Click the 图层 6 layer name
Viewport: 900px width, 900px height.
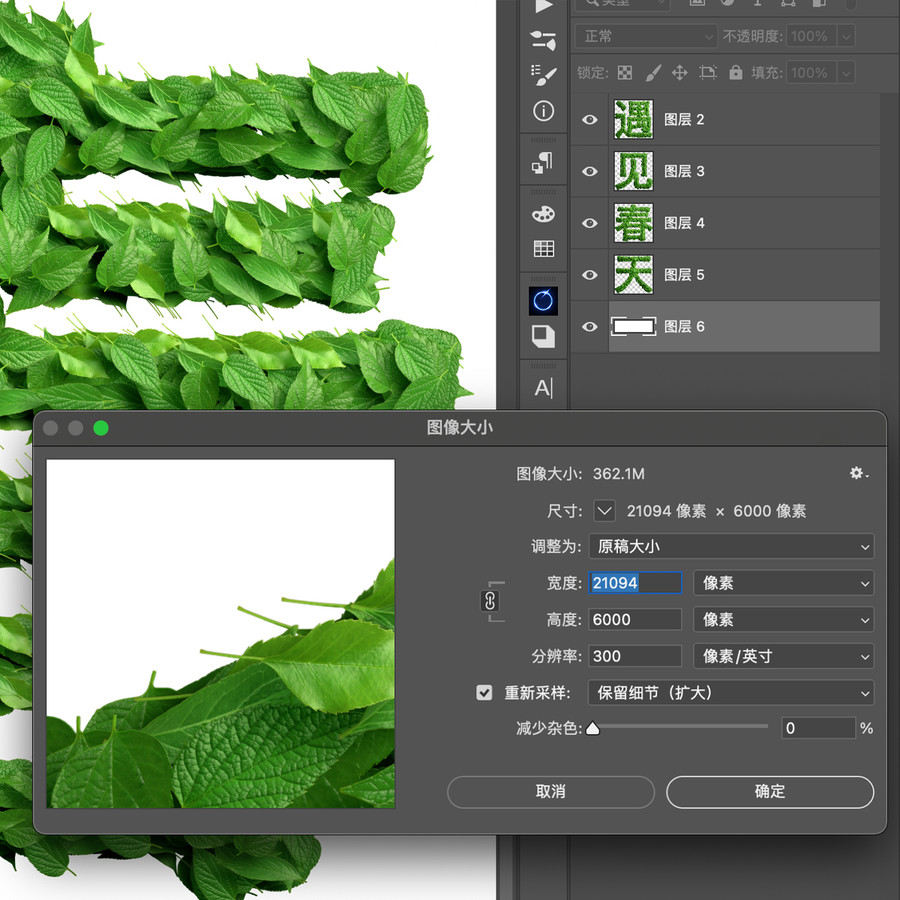[x=684, y=327]
